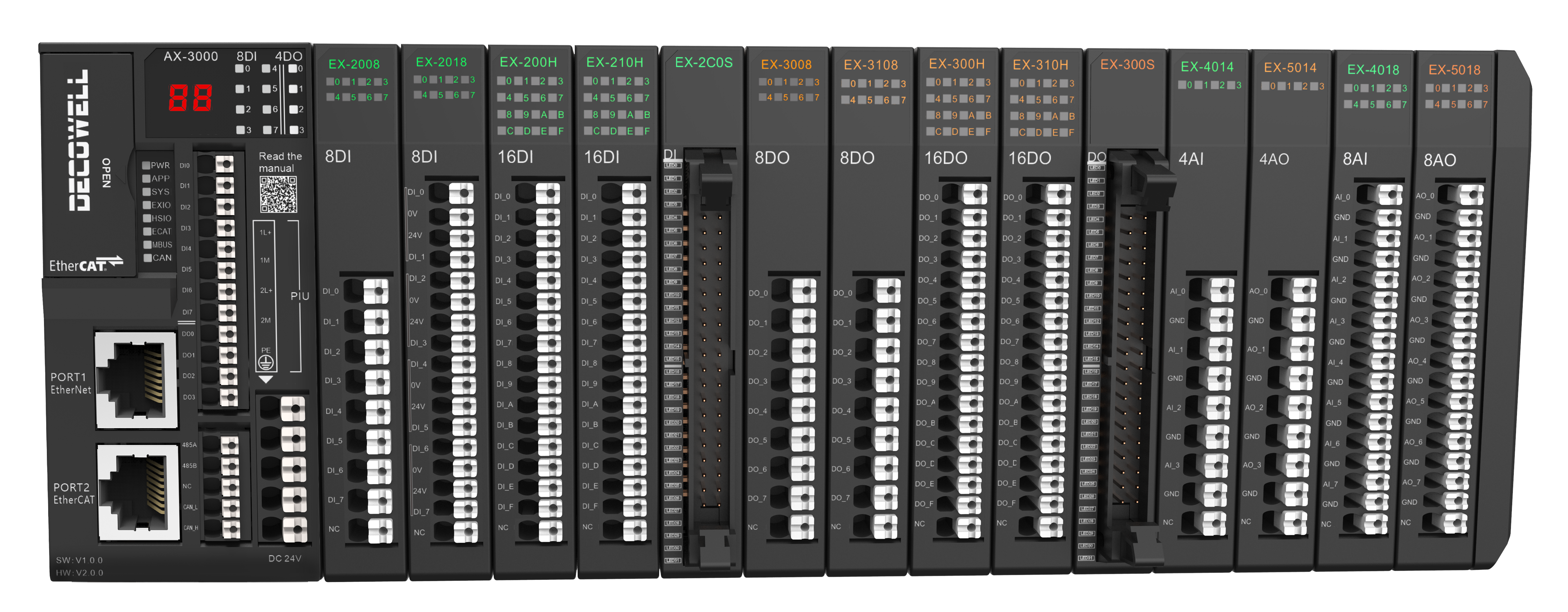Click the PORT2 EtherCAT RJ45 jack

[x=138, y=492]
